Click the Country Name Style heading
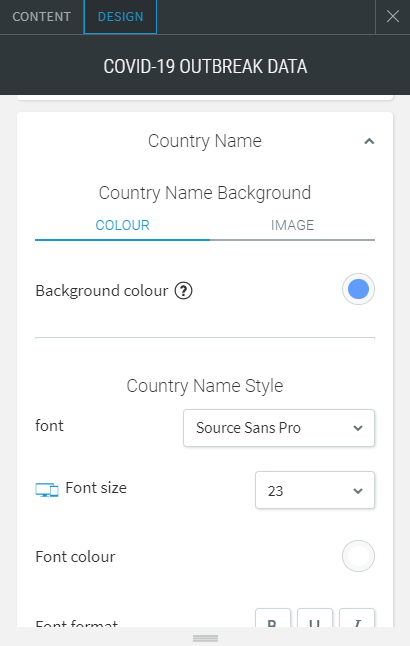The image size is (410, 646). (x=205, y=386)
